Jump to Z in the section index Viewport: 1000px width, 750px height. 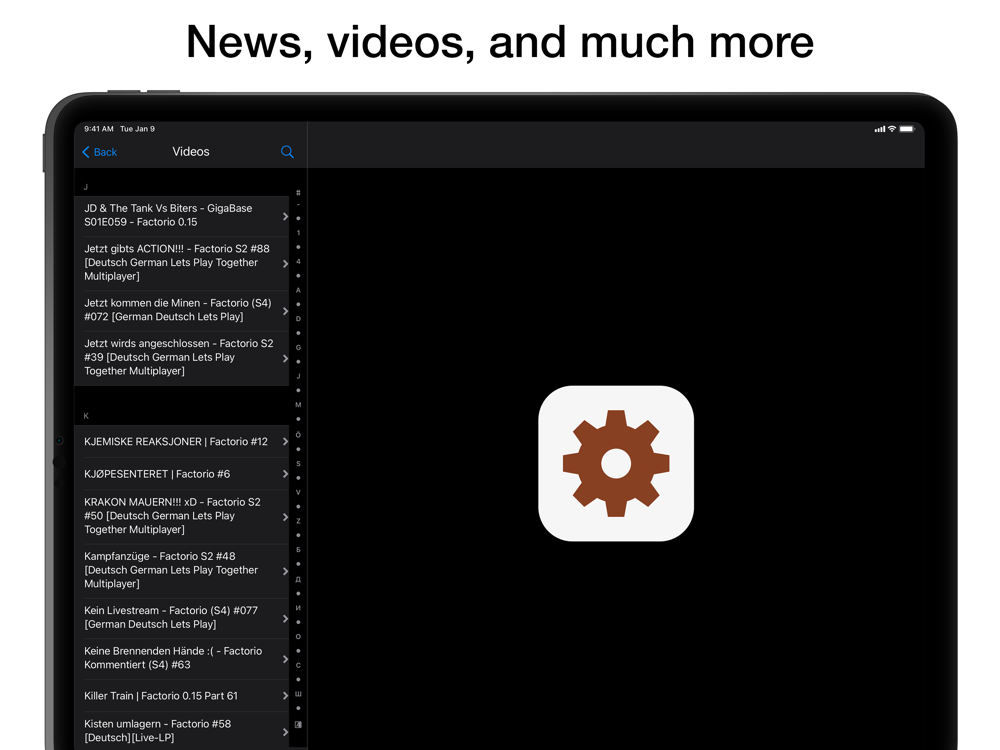click(298, 521)
